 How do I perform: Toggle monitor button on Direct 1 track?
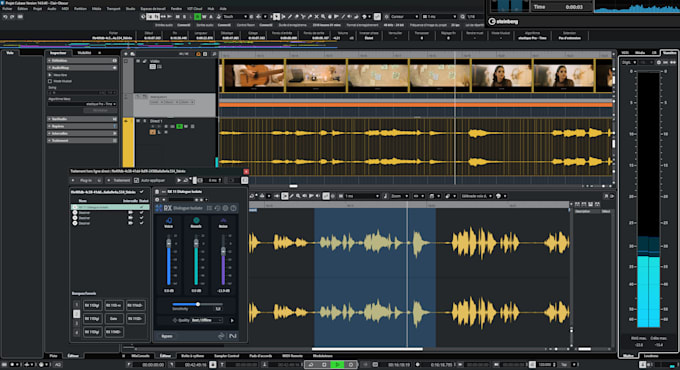coord(159,127)
